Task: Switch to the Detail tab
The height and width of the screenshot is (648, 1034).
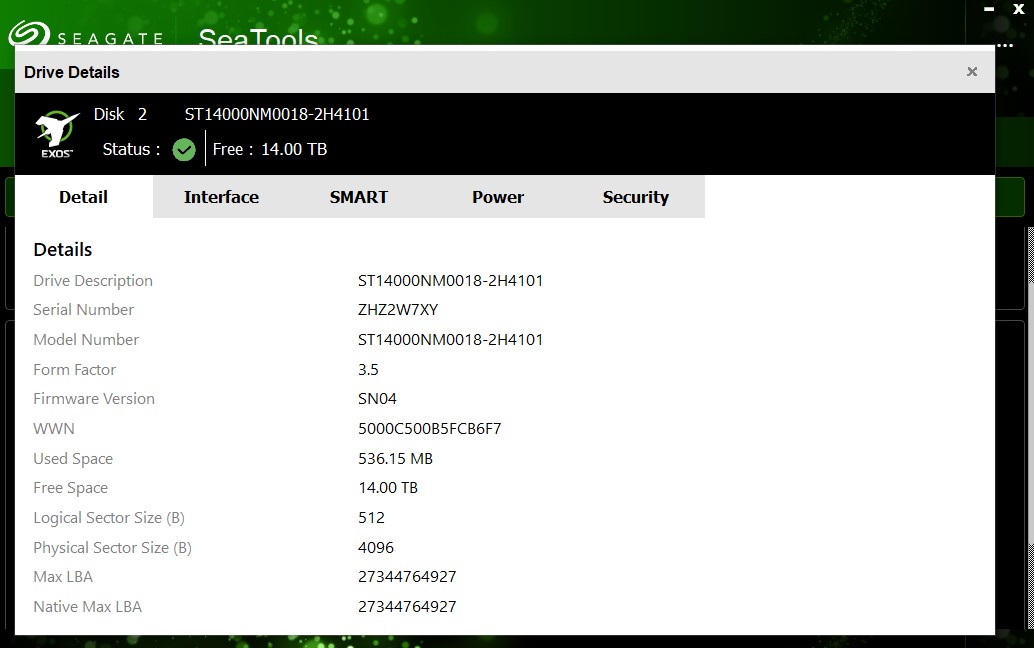Action: click(83, 197)
